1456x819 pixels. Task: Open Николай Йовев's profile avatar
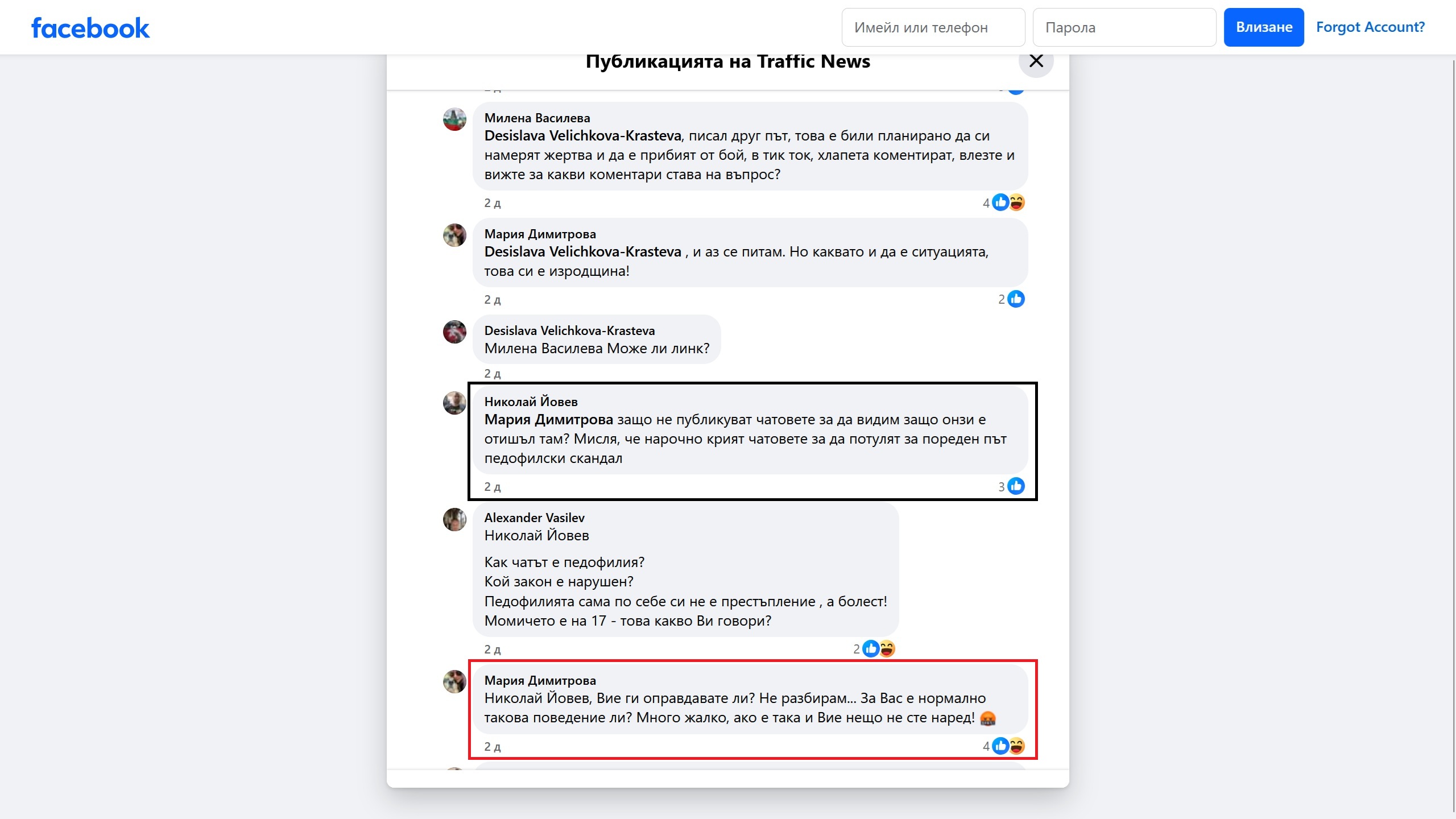click(x=454, y=403)
